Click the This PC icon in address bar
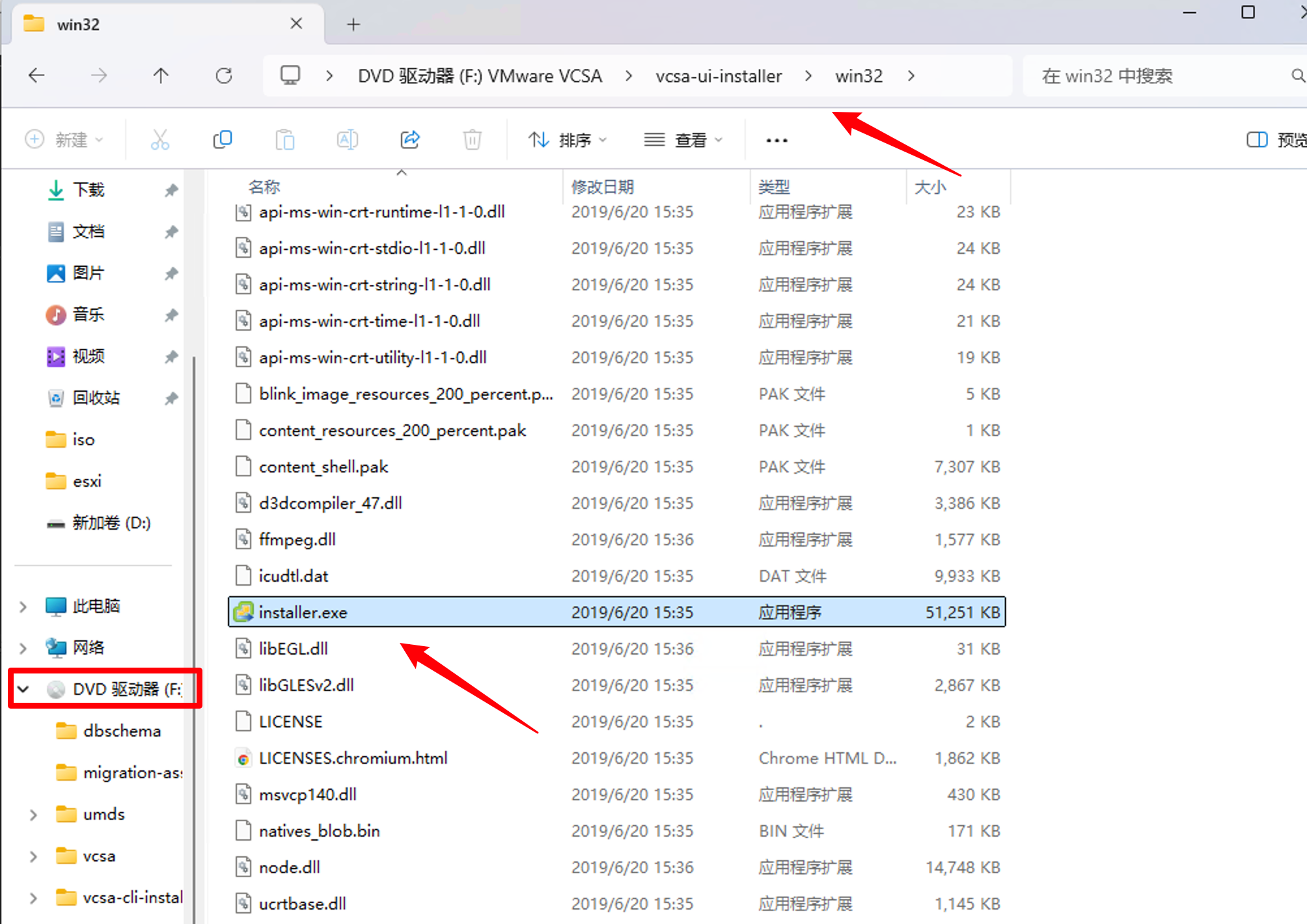Viewport: 1307px width, 924px height. [x=290, y=75]
